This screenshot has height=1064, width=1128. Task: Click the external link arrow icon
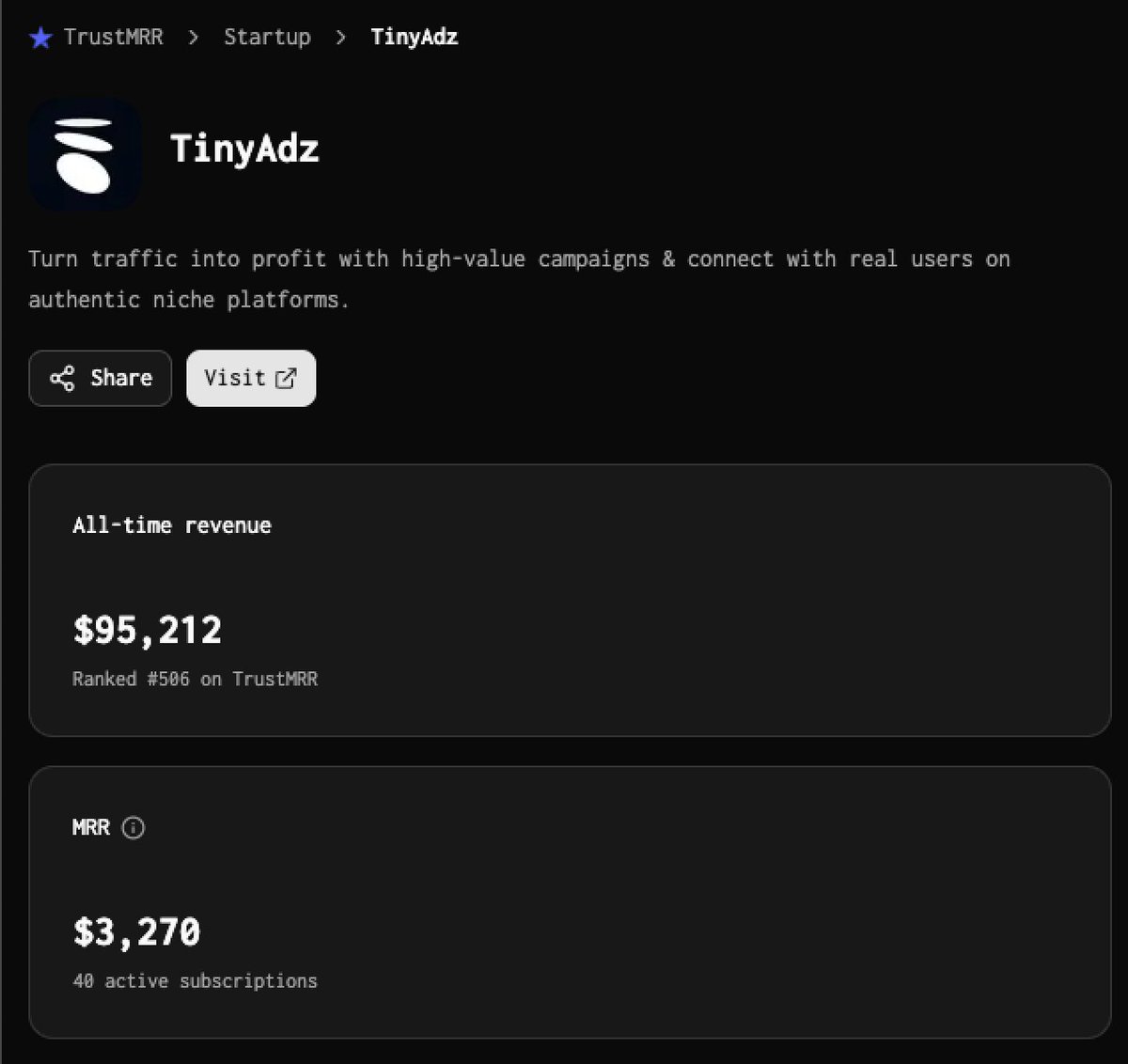285,378
